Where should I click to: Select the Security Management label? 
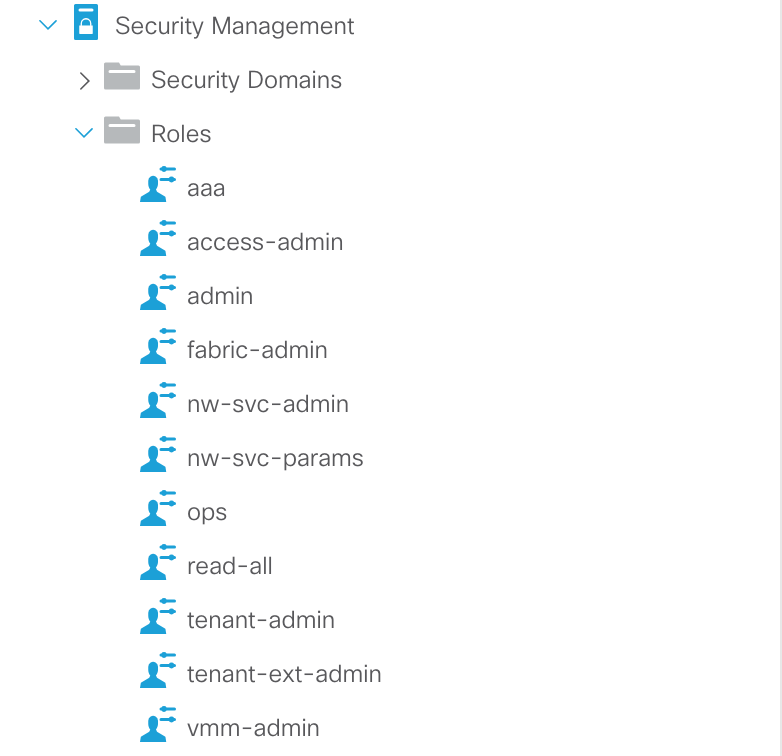tap(234, 26)
